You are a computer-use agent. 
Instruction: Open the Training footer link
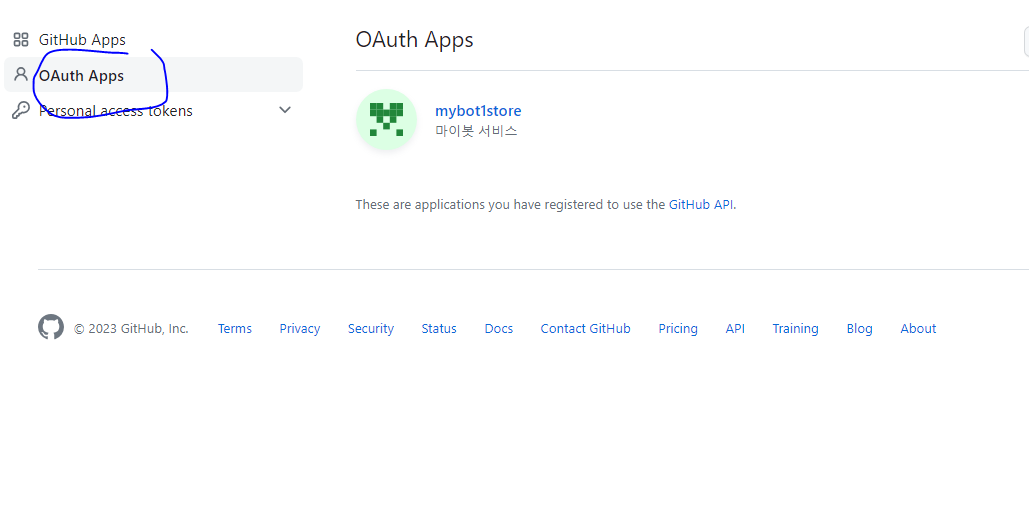click(795, 329)
